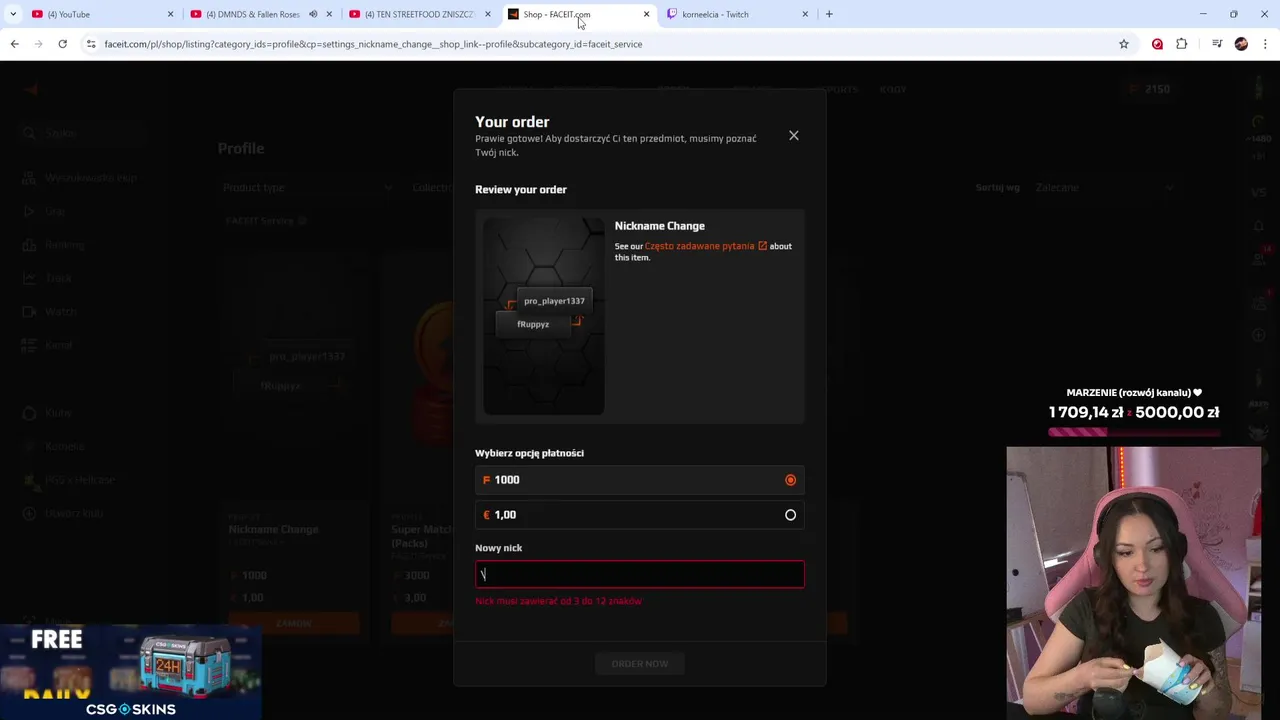The height and width of the screenshot is (720, 1280).
Task: Click the CSGO-SKINS free case banner
Action: pos(131,672)
